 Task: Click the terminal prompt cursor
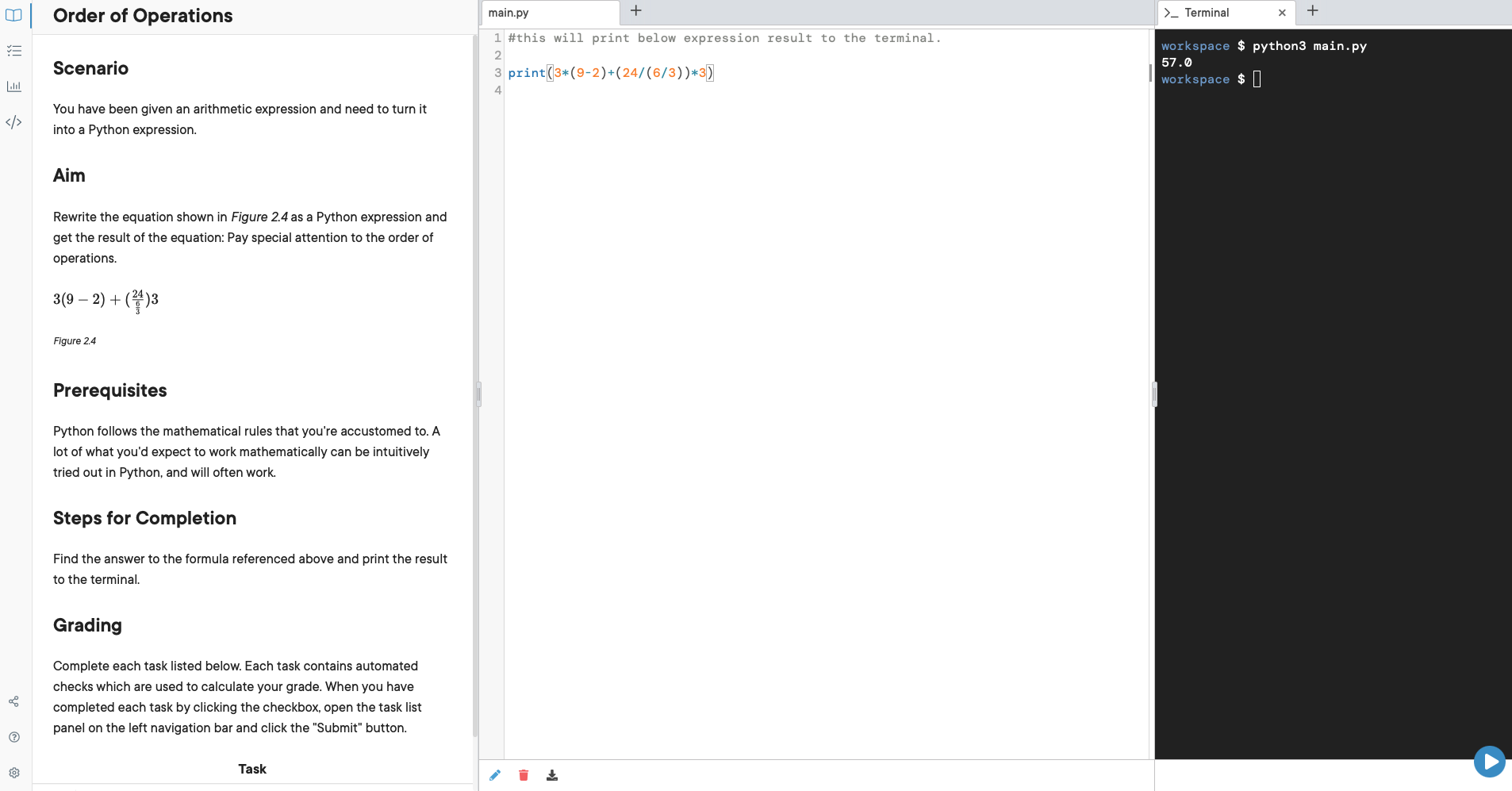tap(1257, 79)
